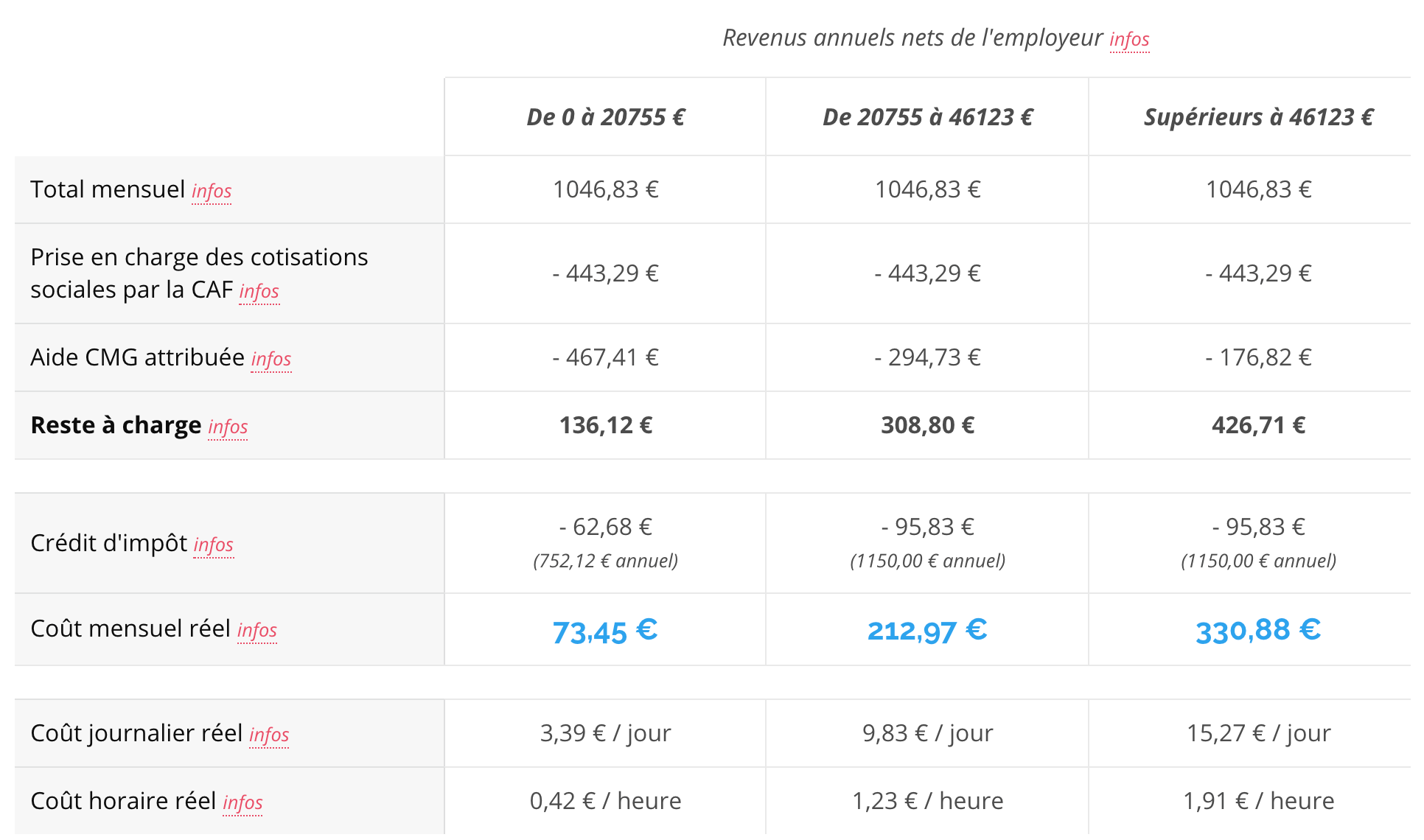
Task: Select the Supérieurs à 46123 € header
Action: 1258,117
